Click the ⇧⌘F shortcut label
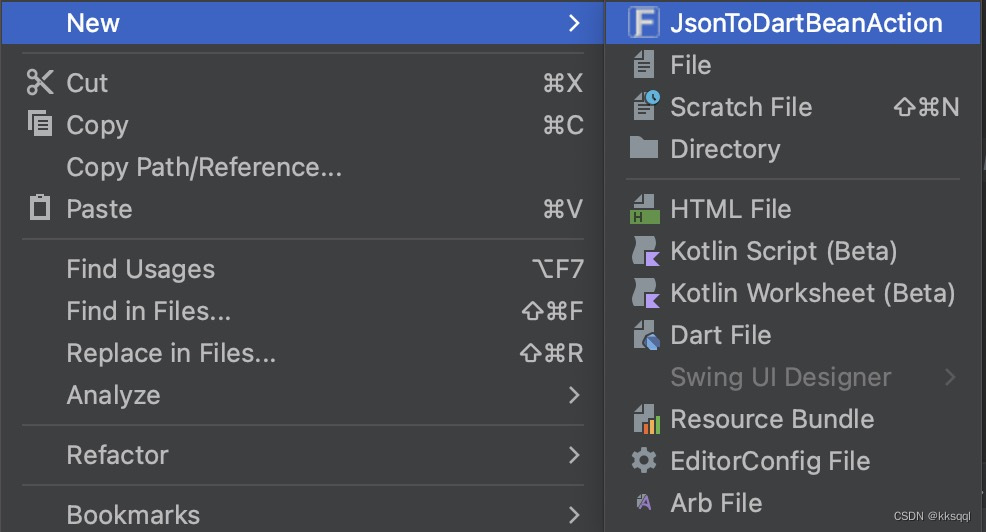Image resolution: width=986 pixels, height=532 pixels. click(552, 311)
